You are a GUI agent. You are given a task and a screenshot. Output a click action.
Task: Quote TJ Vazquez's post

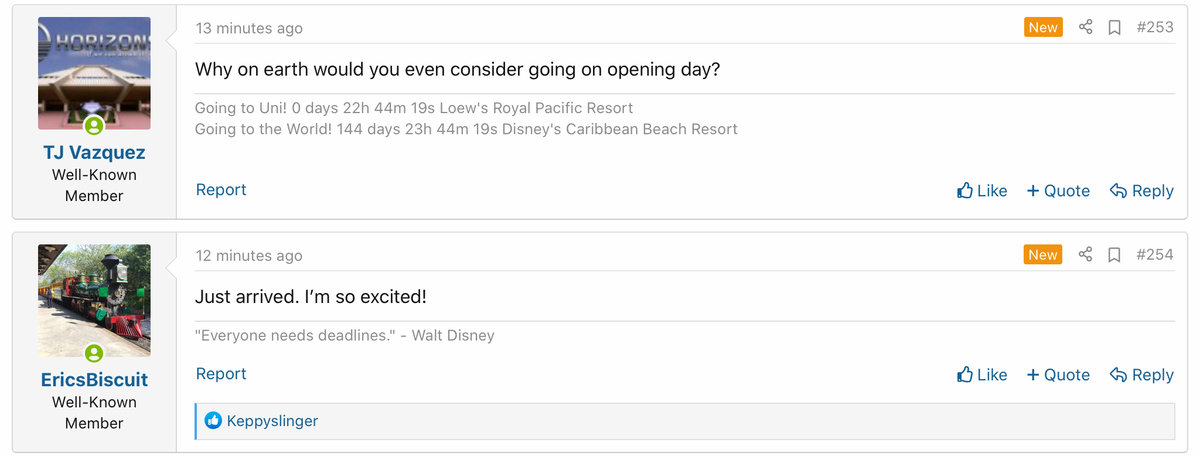pos(1058,190)
